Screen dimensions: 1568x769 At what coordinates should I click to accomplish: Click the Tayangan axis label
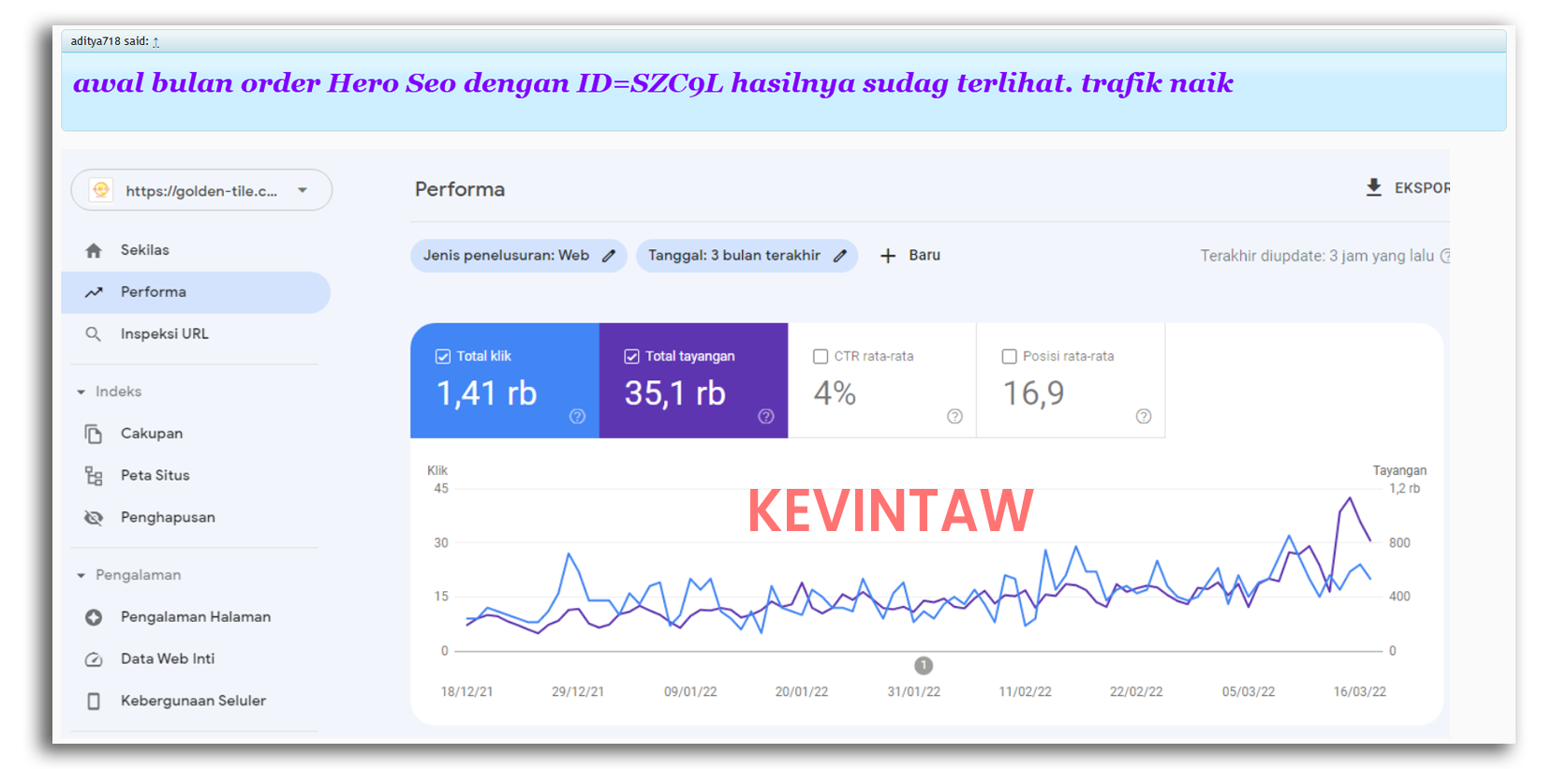[x=1399, y=470]
